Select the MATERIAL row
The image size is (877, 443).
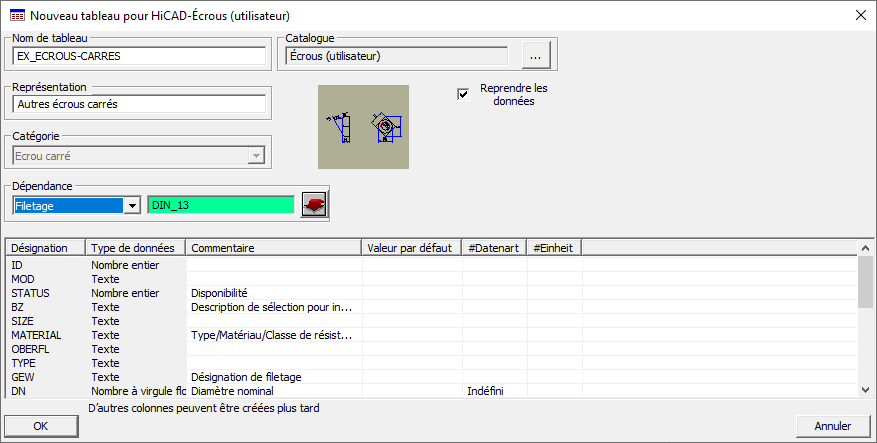(432, 335)
